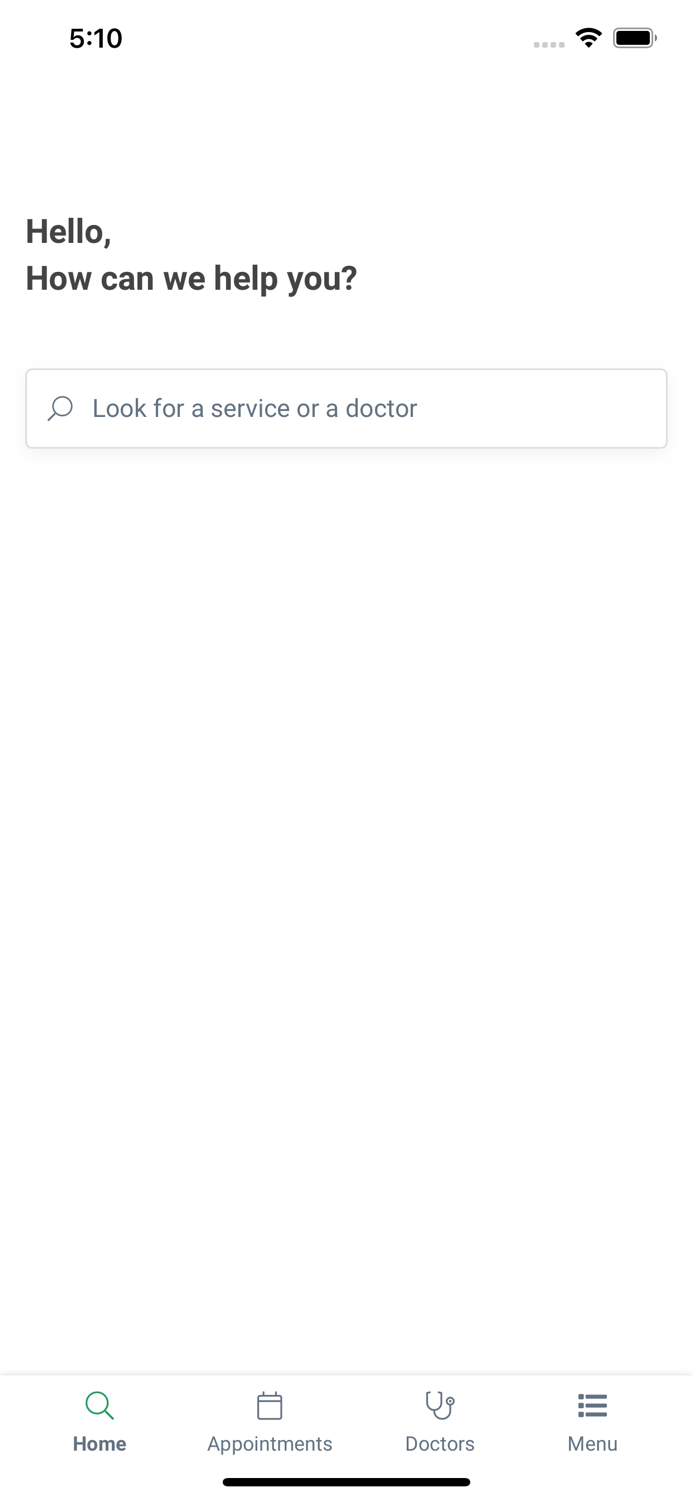Viewport: 693px width, 1500px height.
Task: Tap the black home indicator bar at bottom
Action: (346, 1482)
